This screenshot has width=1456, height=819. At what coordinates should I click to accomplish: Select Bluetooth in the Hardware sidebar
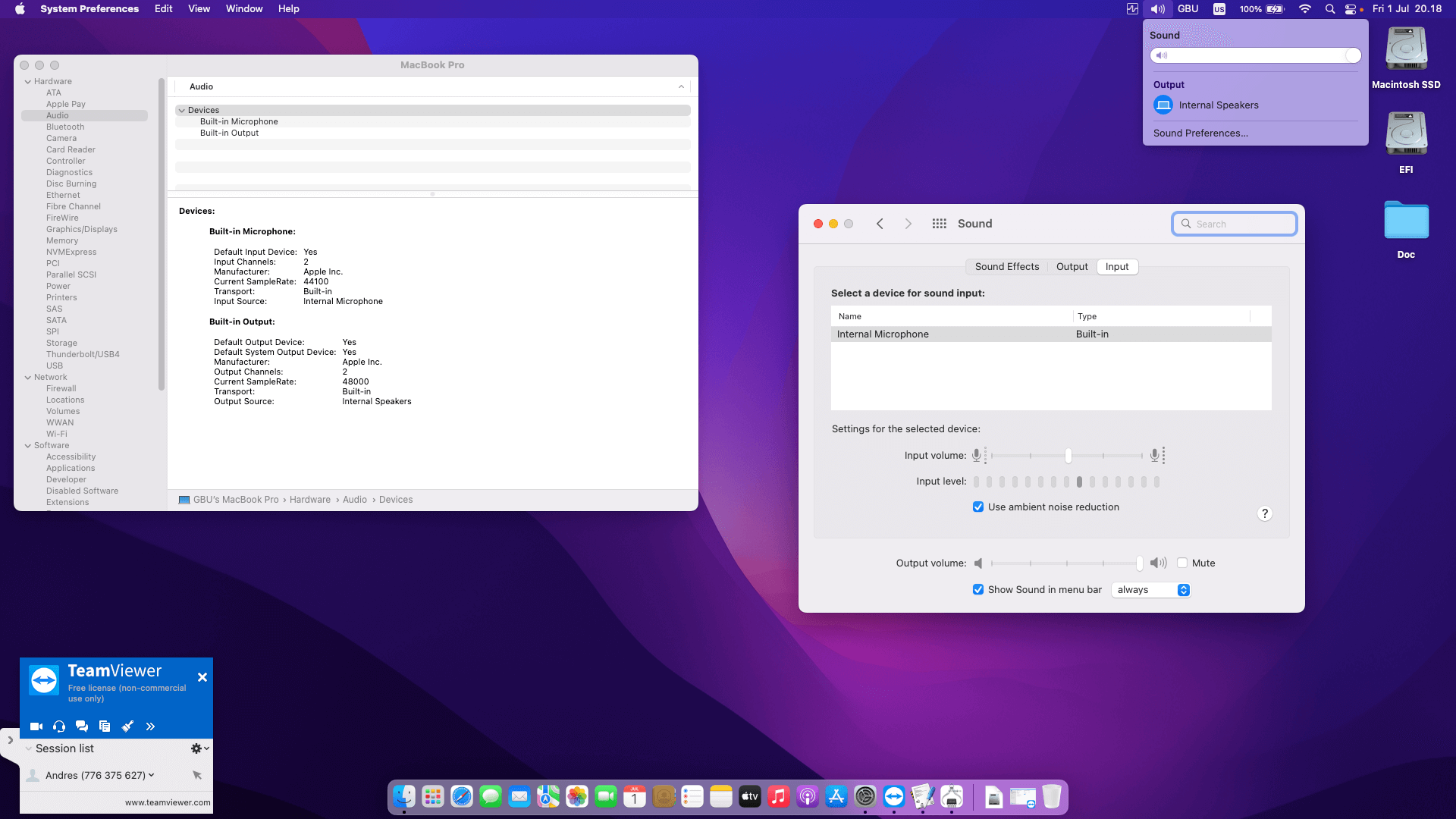coord(65,127)
